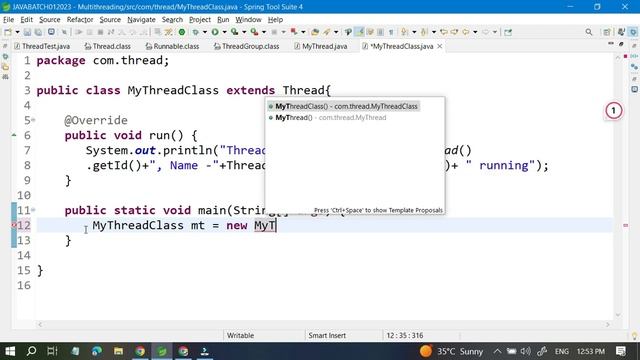Click the Previous Annotation toolbar icon
Screen dimensions: 640x360
[424, 32]
